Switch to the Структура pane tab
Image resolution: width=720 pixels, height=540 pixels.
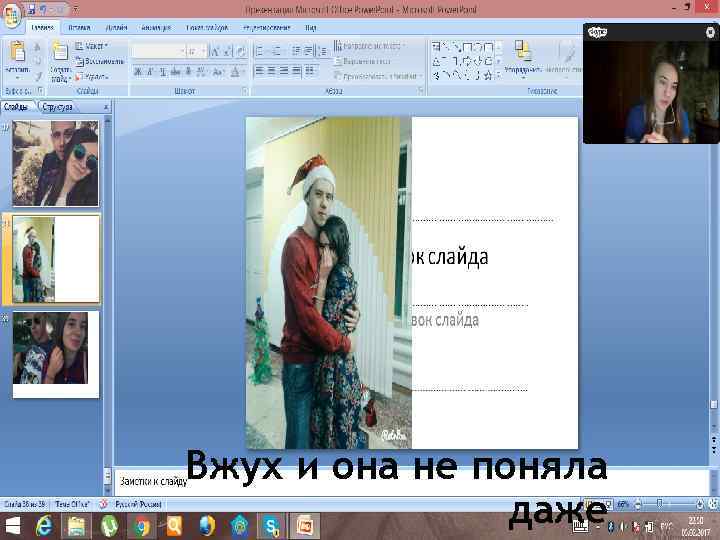[x=57, y=107]
